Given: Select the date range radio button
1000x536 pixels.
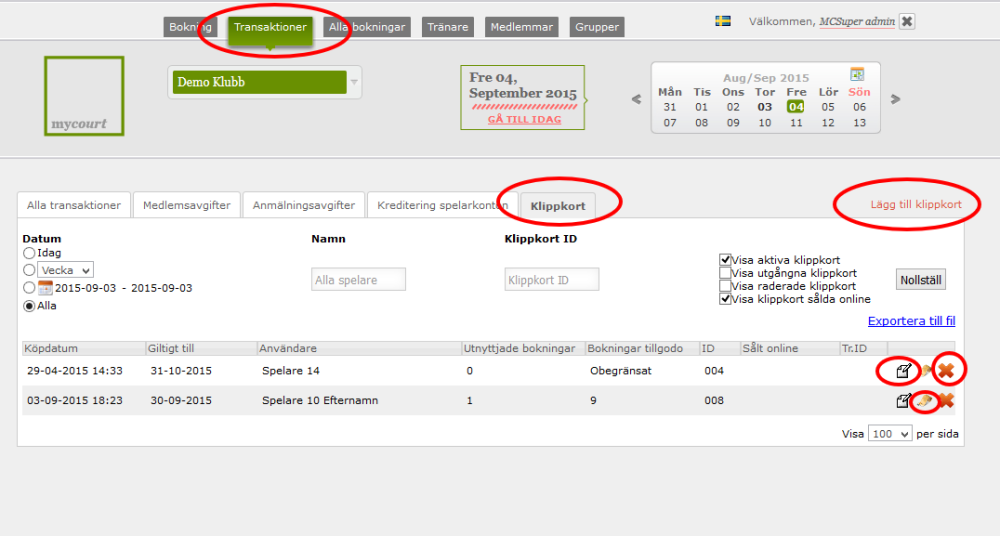Looking at the screenshot, I should click(x=29, y=288).
